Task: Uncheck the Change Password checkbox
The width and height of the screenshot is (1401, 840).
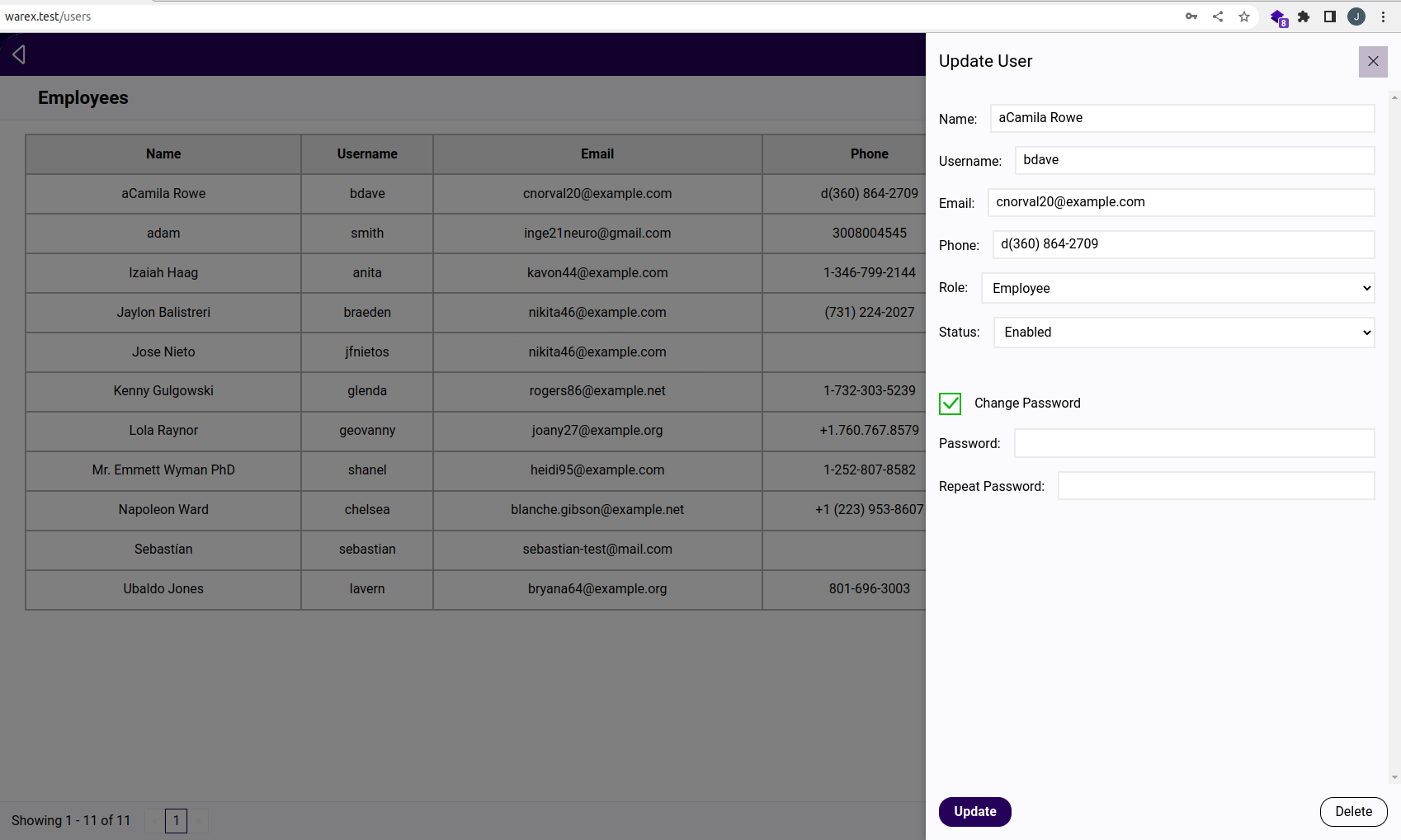Action: point(950,403)
